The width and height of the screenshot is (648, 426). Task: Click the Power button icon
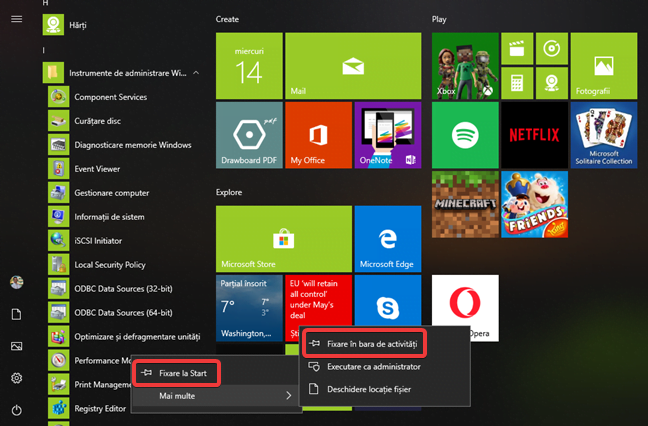pos(17,410)
